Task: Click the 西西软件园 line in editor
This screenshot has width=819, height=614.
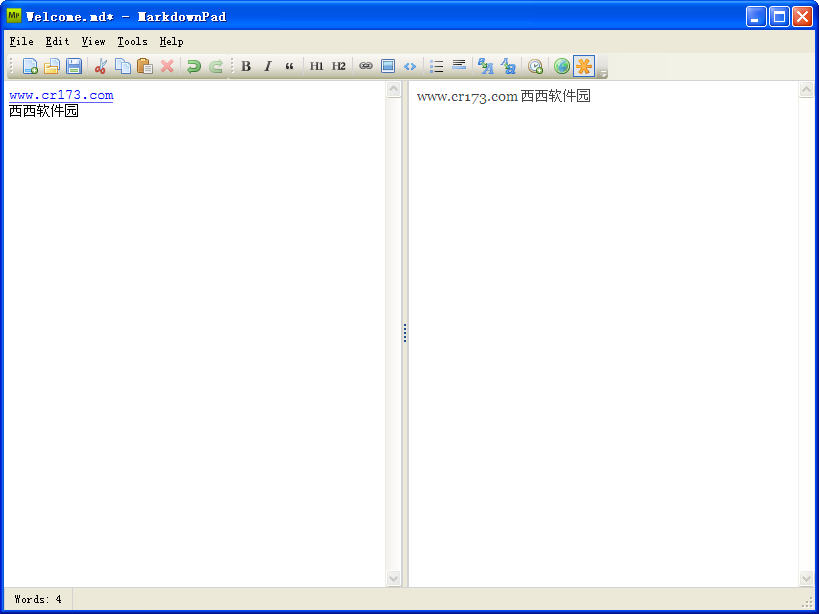Action: tap(44, 111)
